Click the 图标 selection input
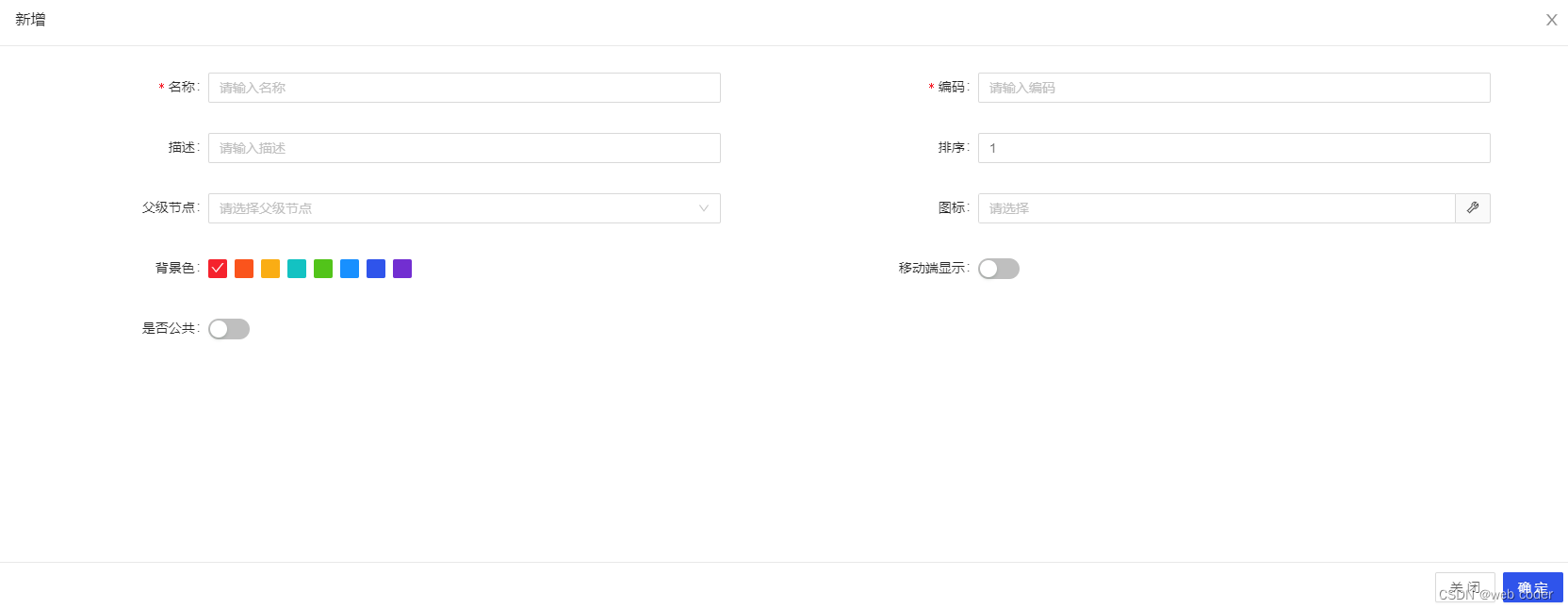 click(x=1217, y=208)
